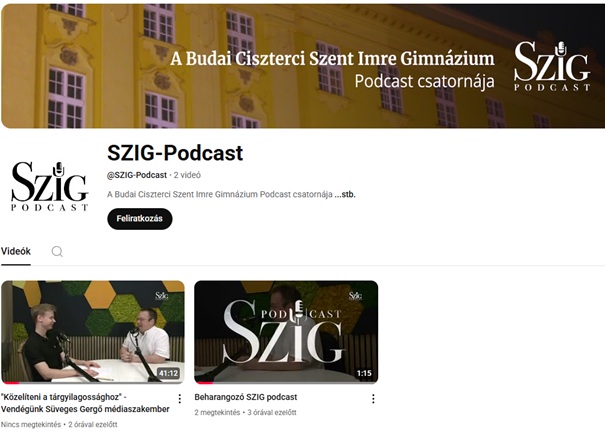Subscribe using the Feliratkozás button
The width and height of the screenshot is (605, 441).
pos(140,219)
